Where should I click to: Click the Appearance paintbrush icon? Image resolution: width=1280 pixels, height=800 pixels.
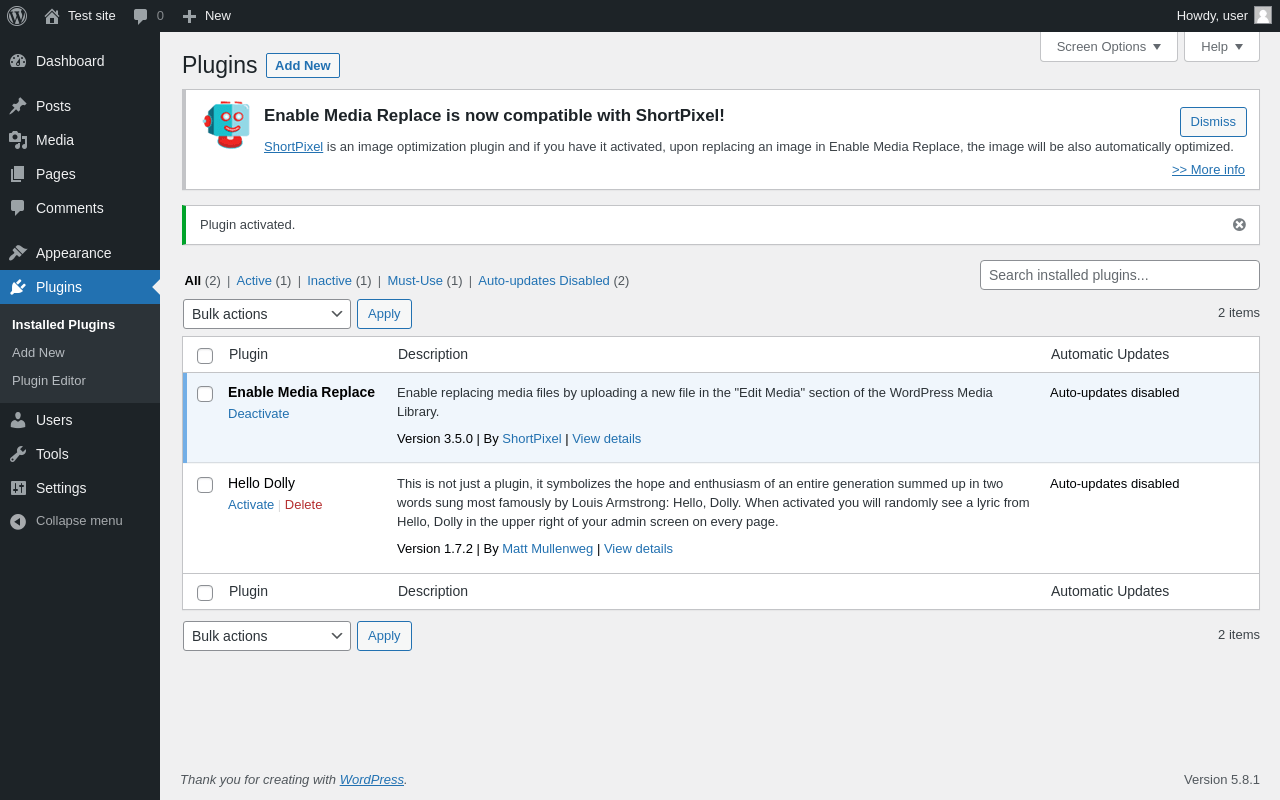point(18,253)
